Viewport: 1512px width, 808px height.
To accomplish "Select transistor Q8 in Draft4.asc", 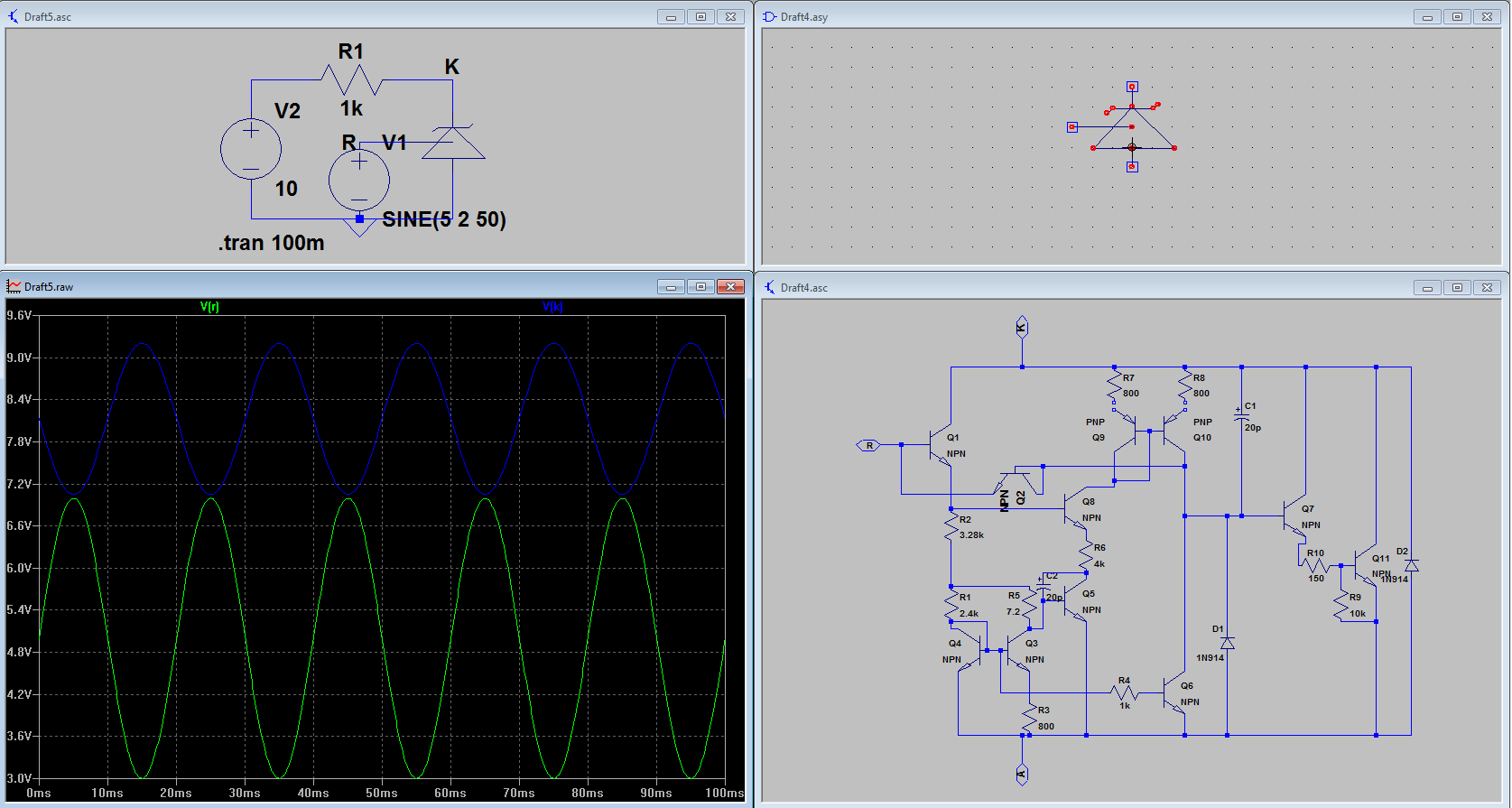I will [x=1075, y=510].
